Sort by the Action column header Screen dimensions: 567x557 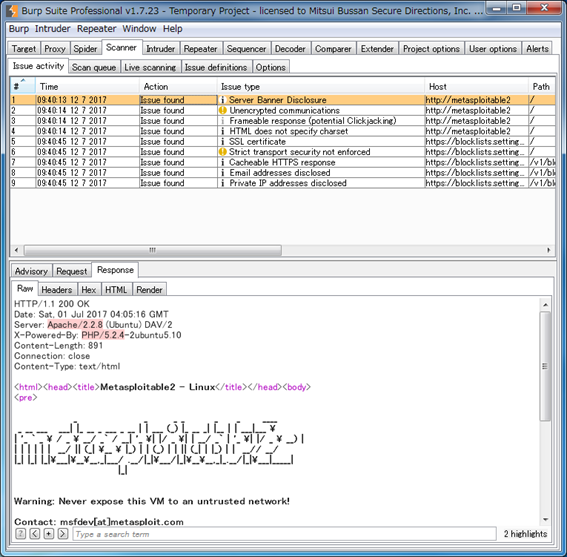178,86
